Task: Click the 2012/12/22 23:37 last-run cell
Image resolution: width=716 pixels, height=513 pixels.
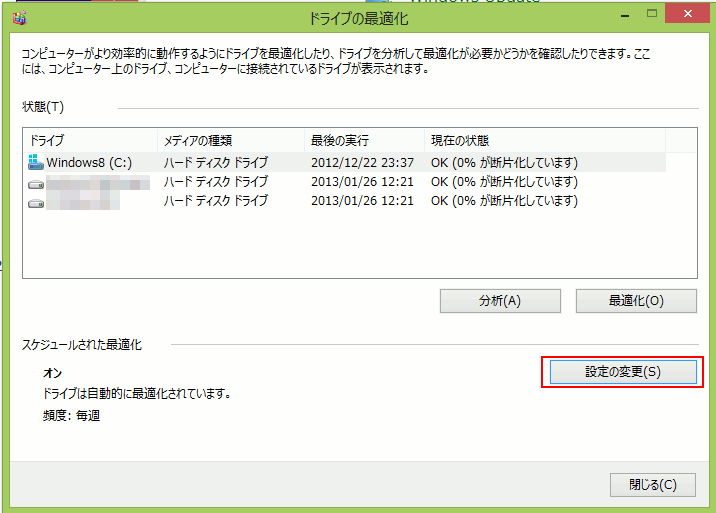Action: 362,162
